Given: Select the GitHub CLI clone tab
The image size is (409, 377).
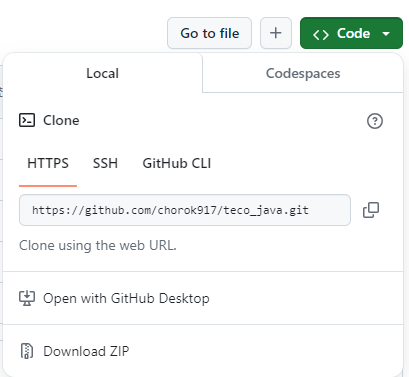Looking at the screenshot, I should pyautogui.click(x=177, y=164).
